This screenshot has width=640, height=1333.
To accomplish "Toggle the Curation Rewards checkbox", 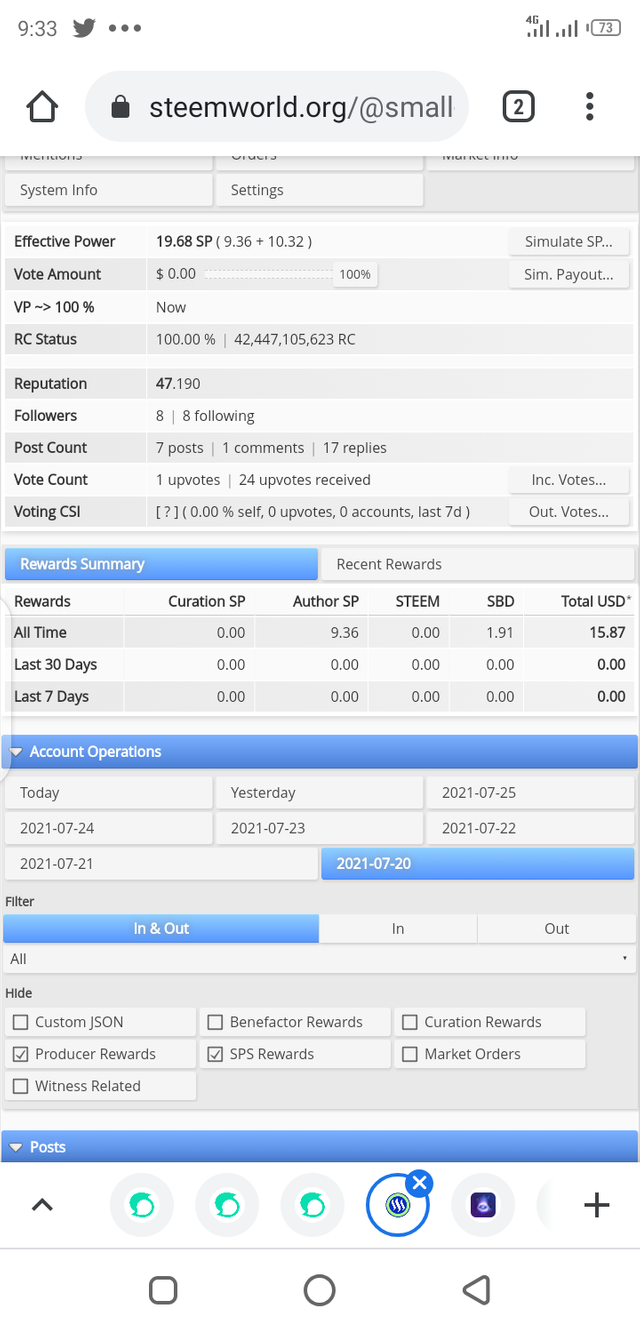I will [409, 1022].
